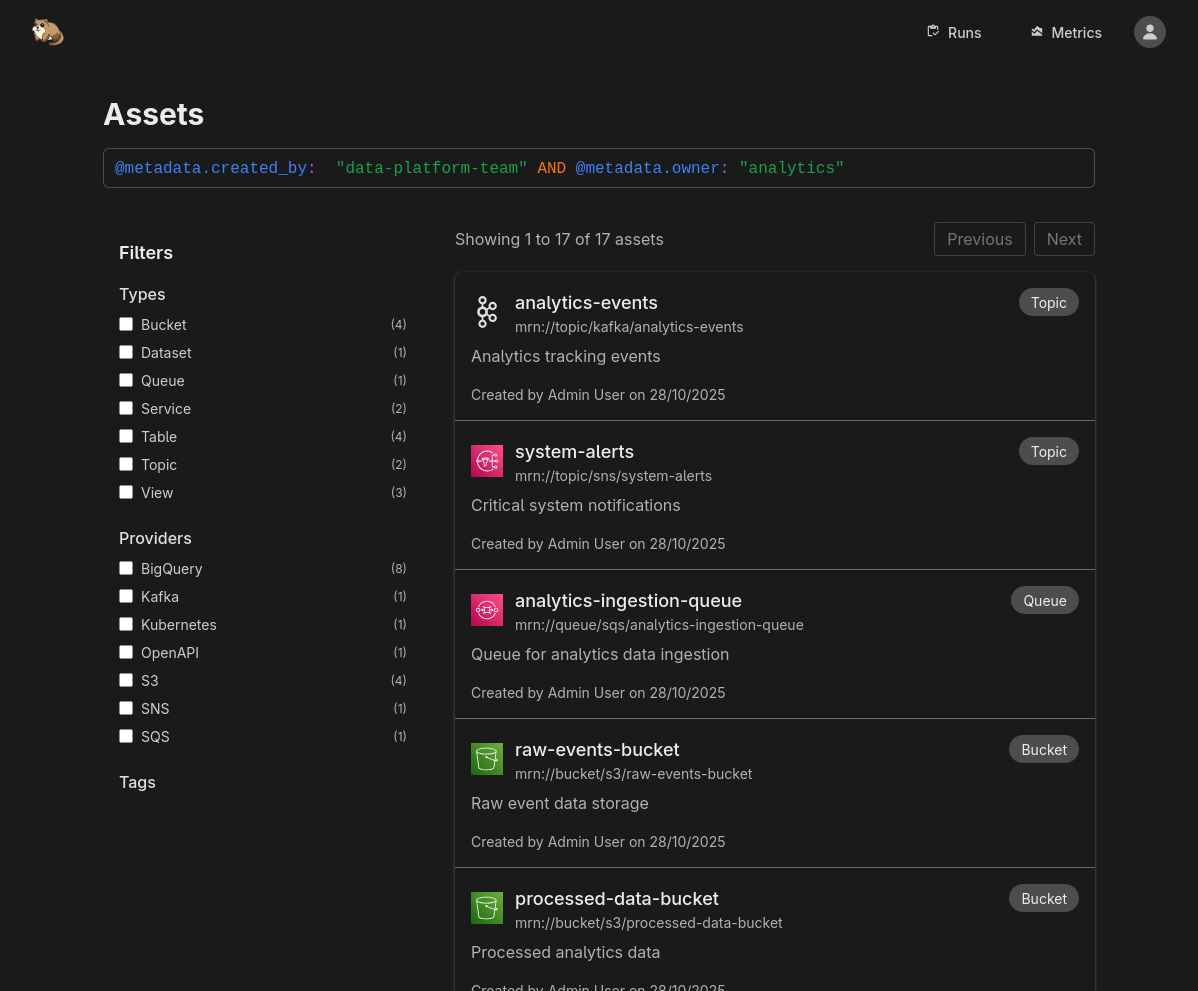Open the Runs menu item
The height and width of the screenshot is (991, 1198).
click(x=964, y=32)
